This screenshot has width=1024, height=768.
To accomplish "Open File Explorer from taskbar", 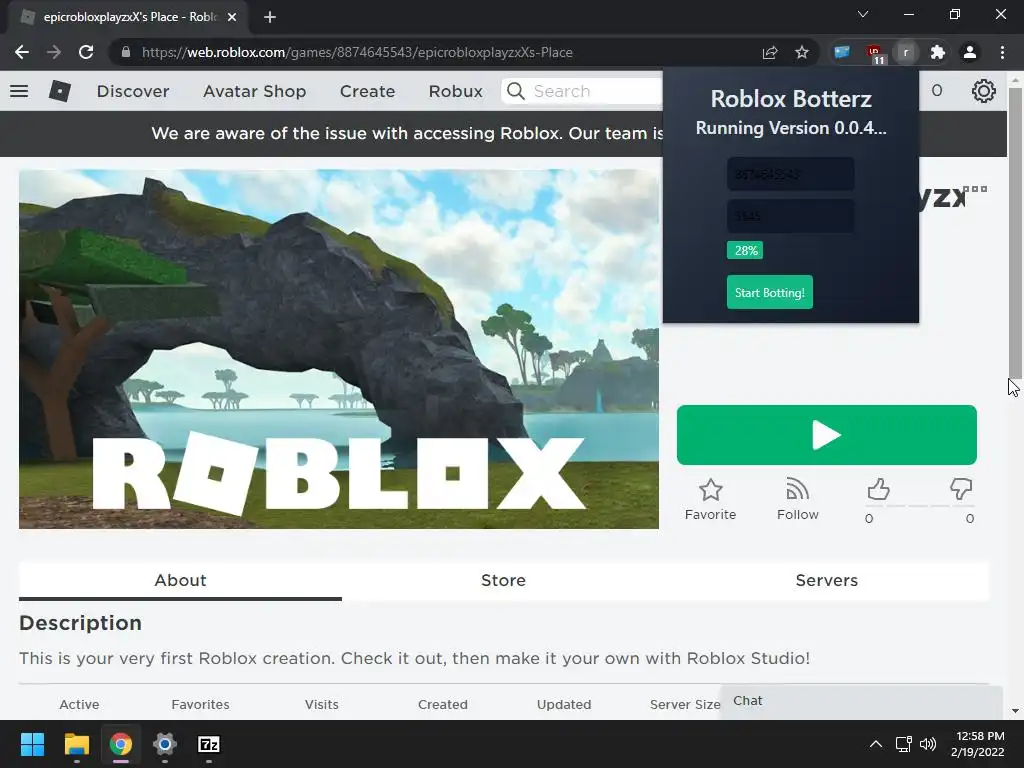I will point(76,744).
